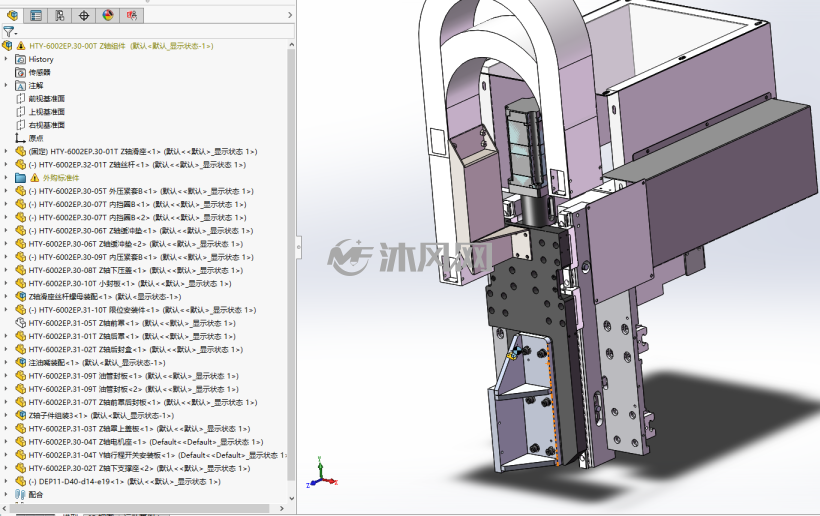Image resolution: width=820 pixels, height=516 pixels.
Task: Open the last manager tab after DisplayManager
Action: pyautogui.click(x=131, y=16)
